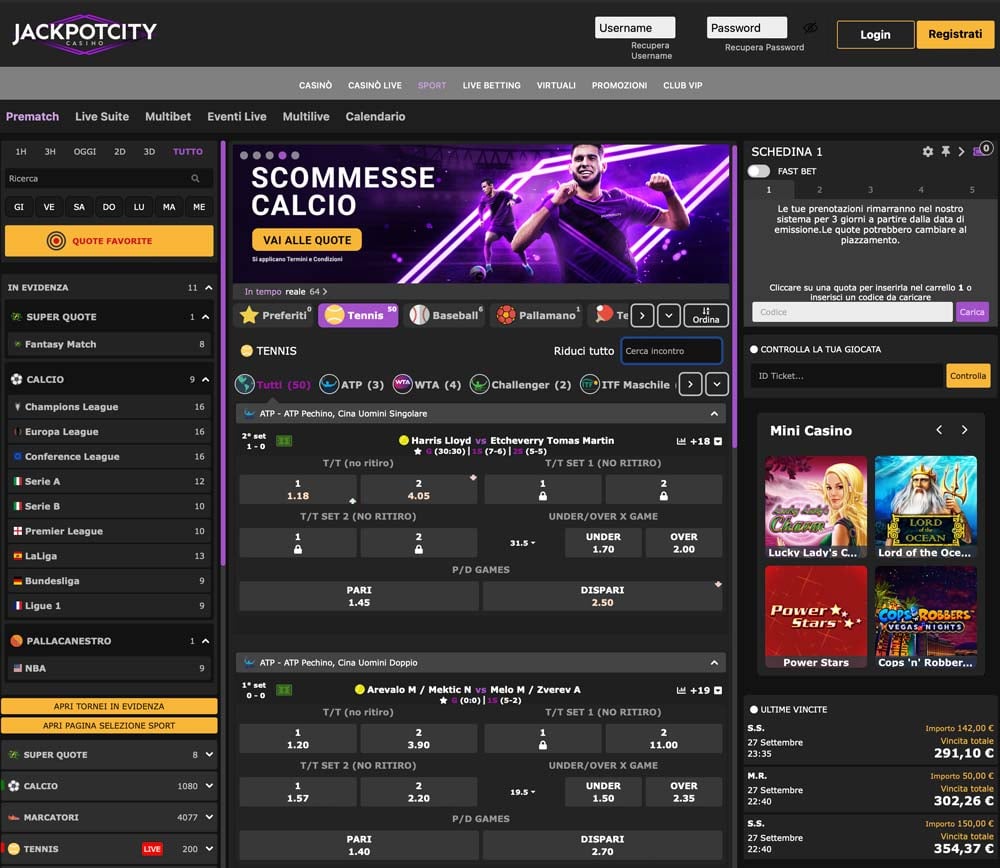Viewport: 1000px width, 868px height.
Task: Open the 31.5 games line dropdown
Action: point(522,543)
